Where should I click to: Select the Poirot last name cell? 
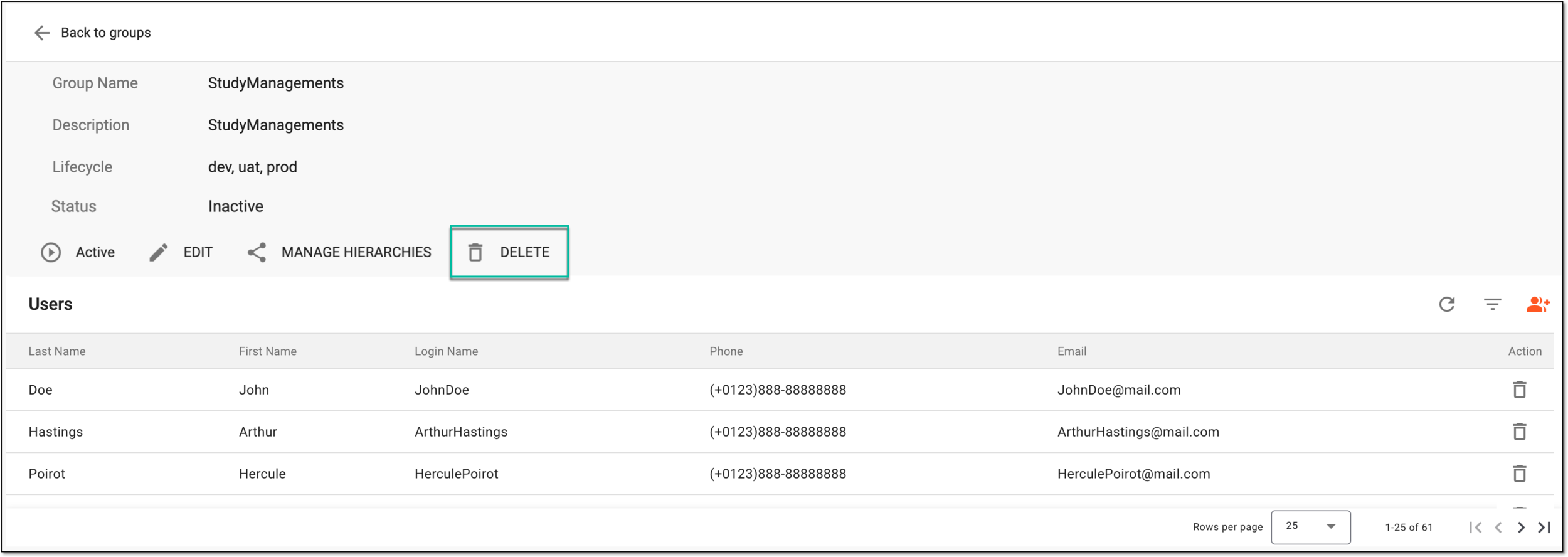[47, 474]
